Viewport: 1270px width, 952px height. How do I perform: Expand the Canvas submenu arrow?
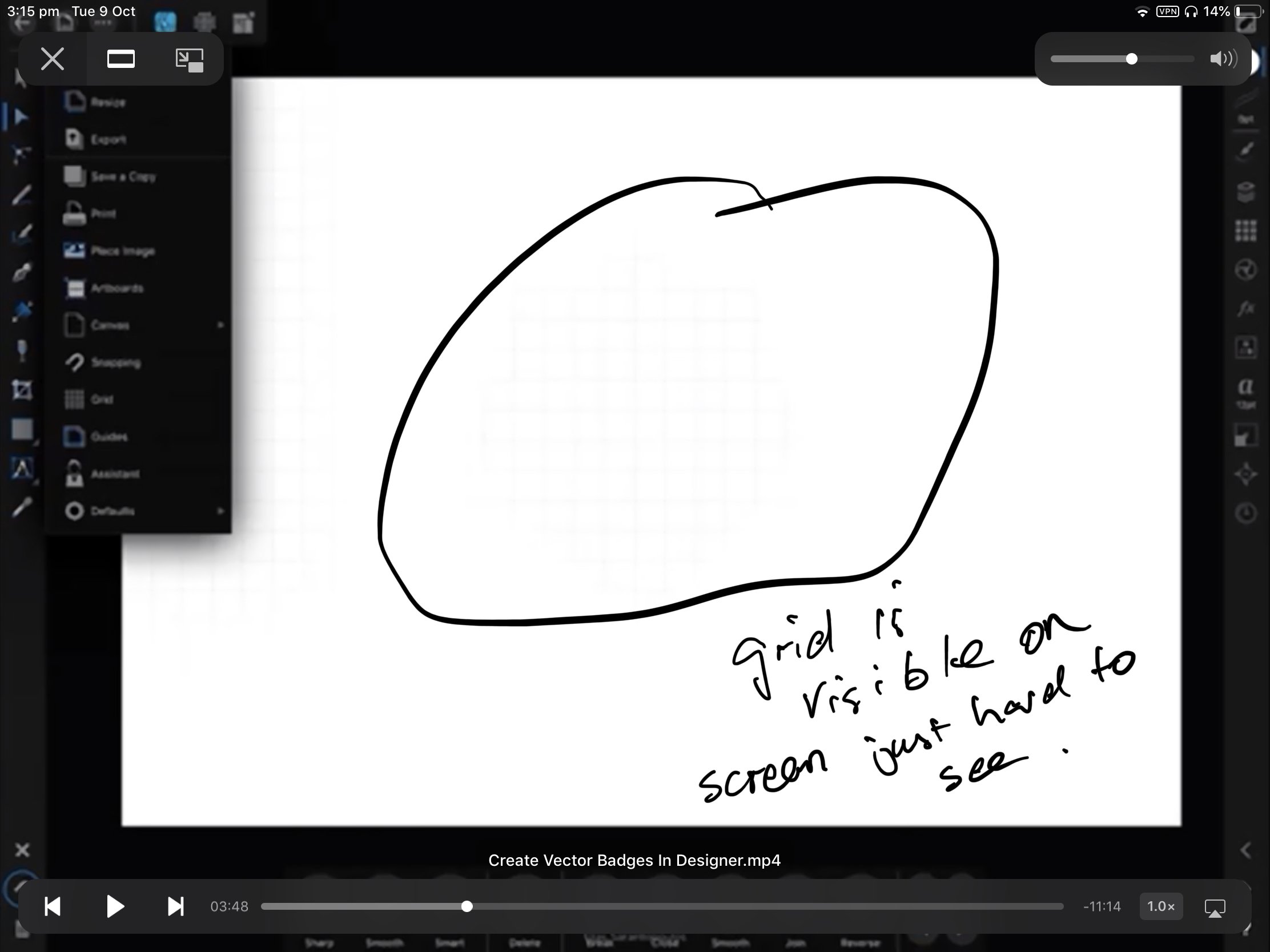click(x=220, y=325)
